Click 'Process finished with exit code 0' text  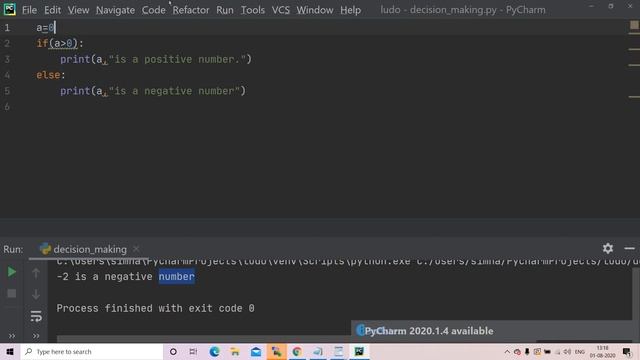pyautogui.click(x=156, y=308)
